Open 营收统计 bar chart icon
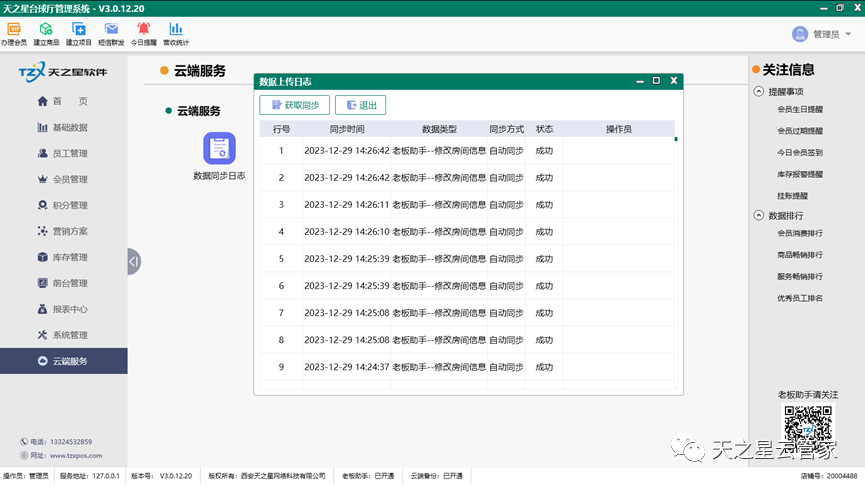Screen dimensions: 865x487 176,29
